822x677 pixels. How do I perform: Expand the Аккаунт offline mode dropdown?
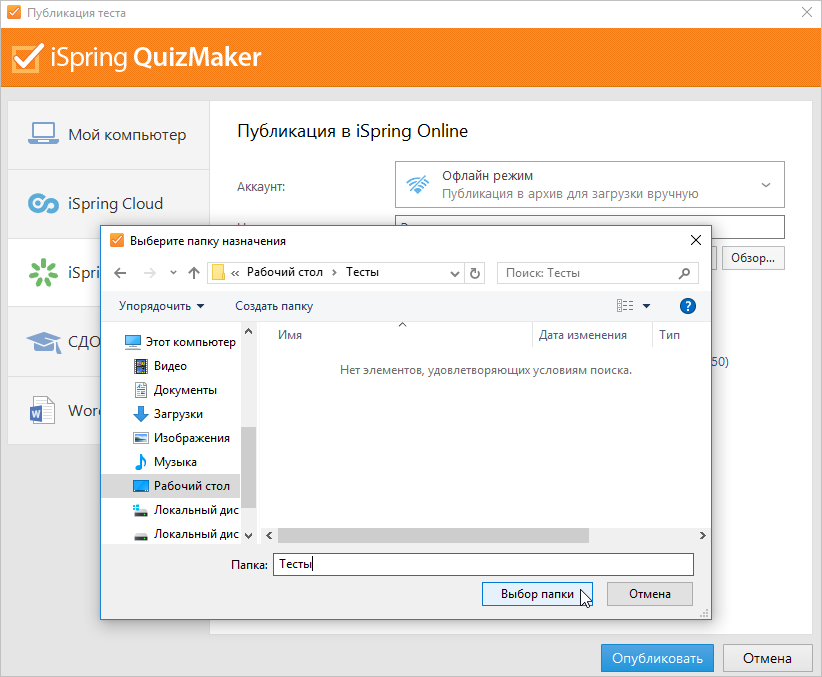pyautogui.click(x=766, y=185)
